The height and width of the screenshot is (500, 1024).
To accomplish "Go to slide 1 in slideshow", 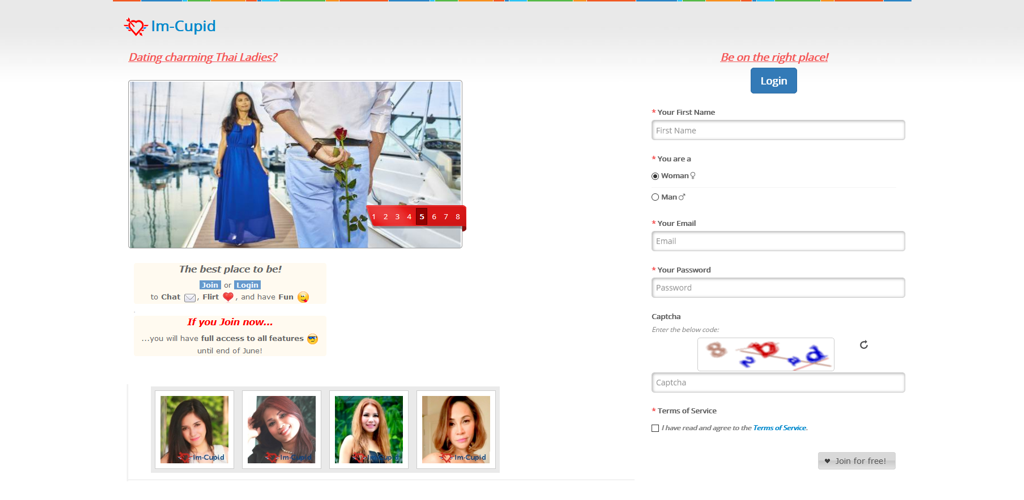I will point(374,217).
